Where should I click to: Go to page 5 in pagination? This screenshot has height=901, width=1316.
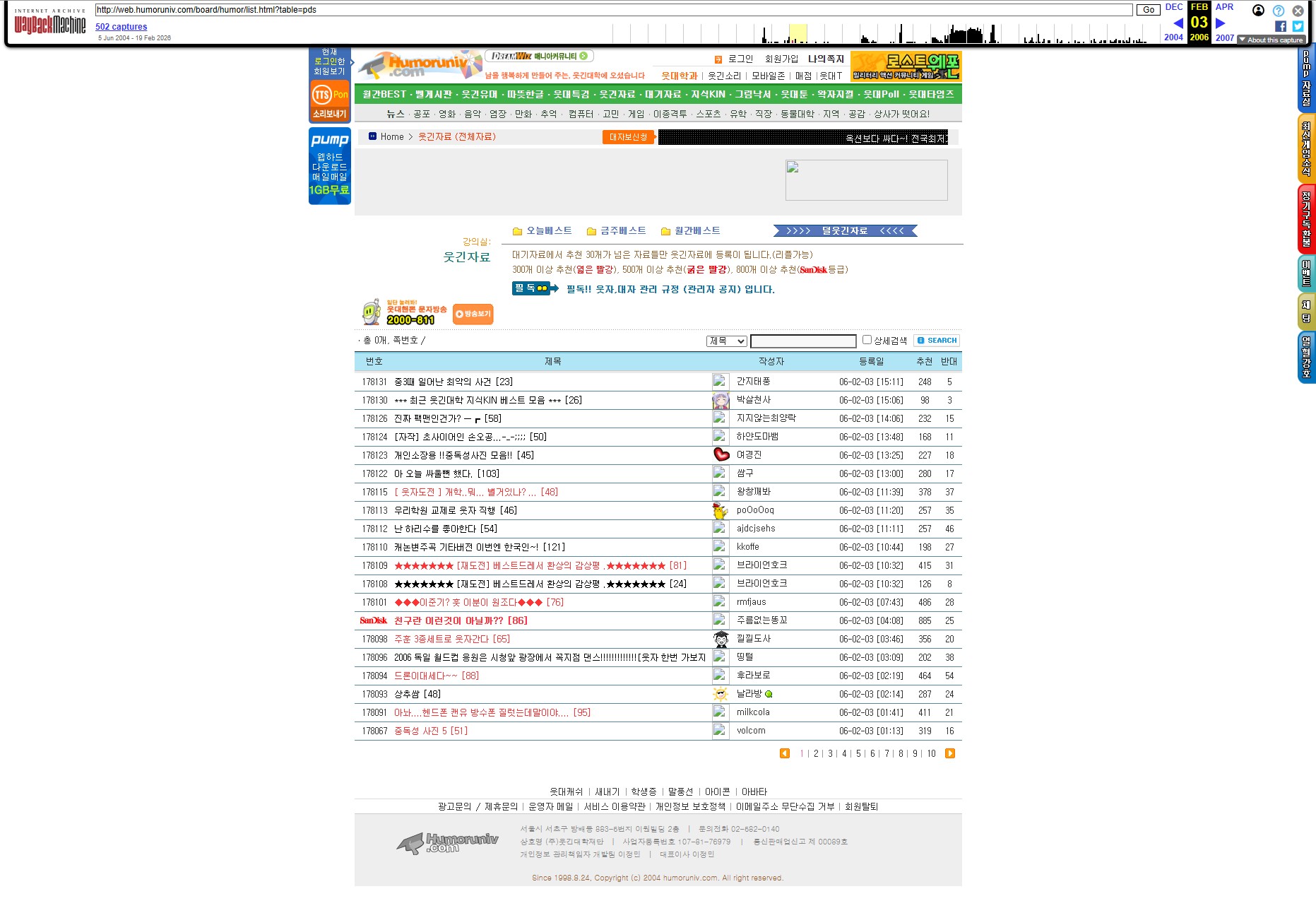pyautogui.click(x=858, y=754)
